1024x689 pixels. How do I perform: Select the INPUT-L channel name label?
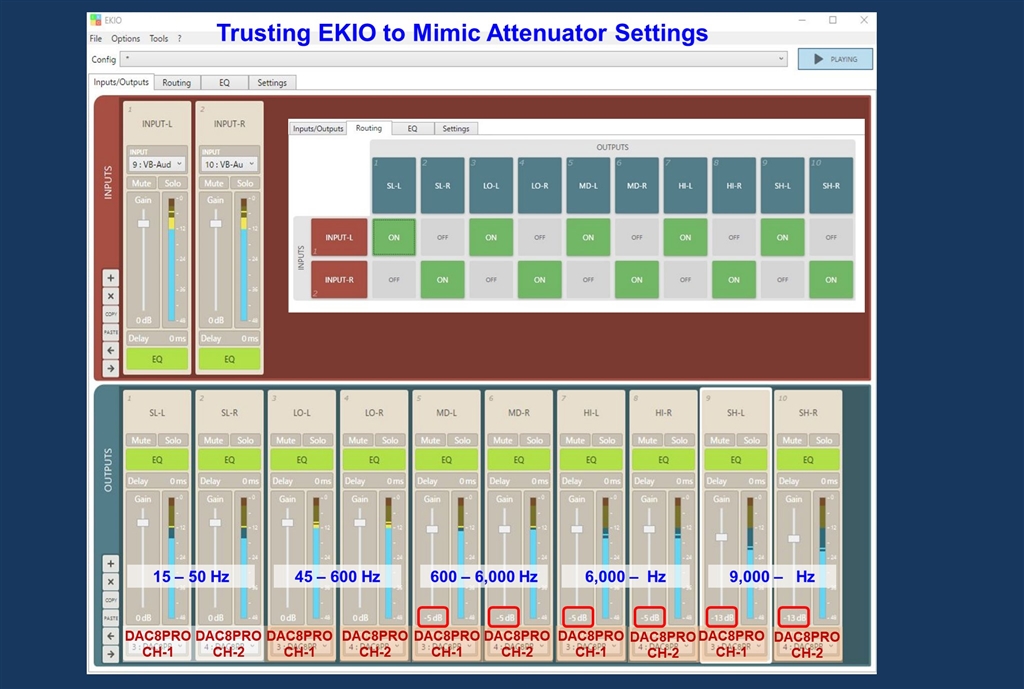tap(157, 123)
